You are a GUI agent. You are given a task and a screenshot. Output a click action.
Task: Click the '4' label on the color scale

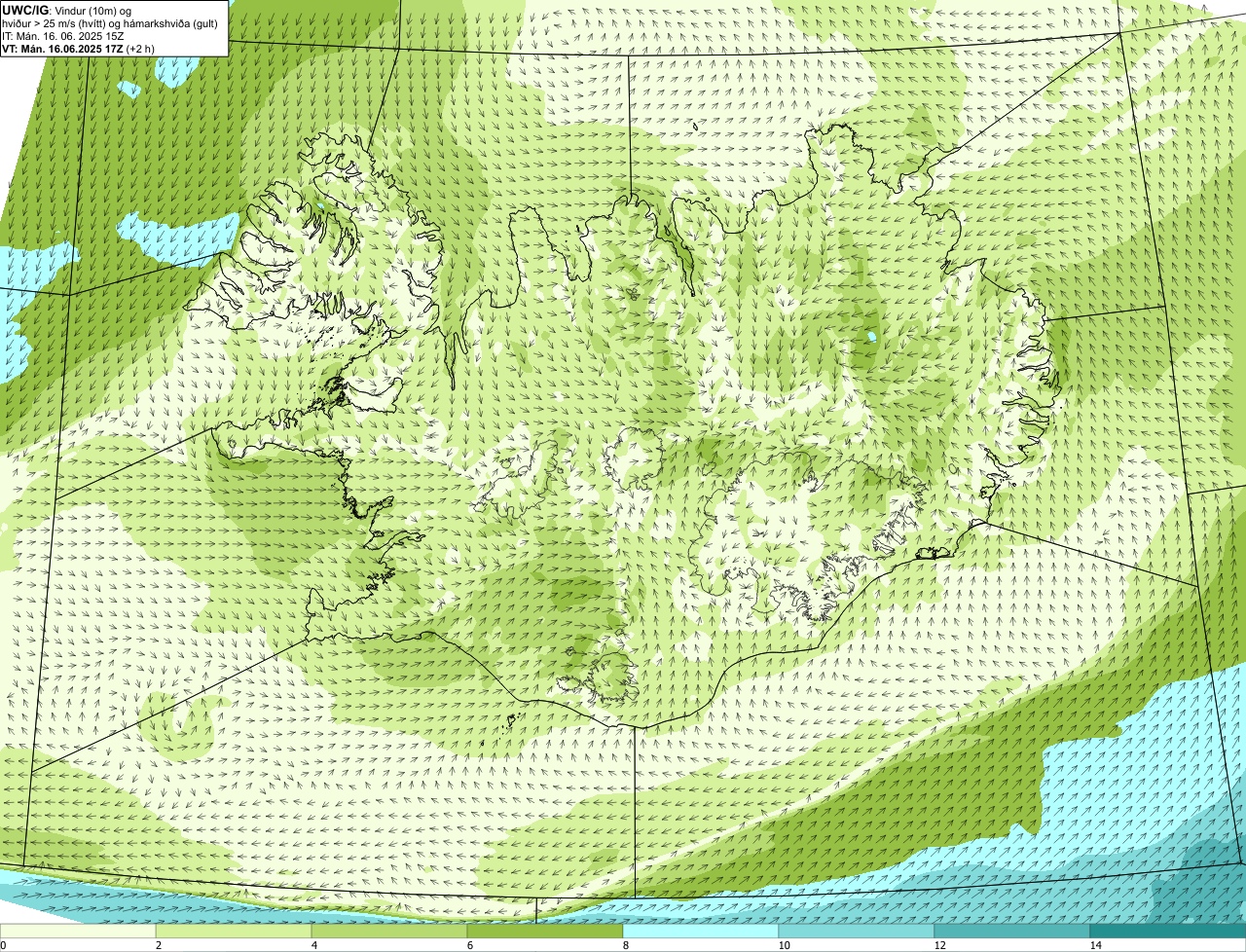pyautogui.click(x=313, y=945)
